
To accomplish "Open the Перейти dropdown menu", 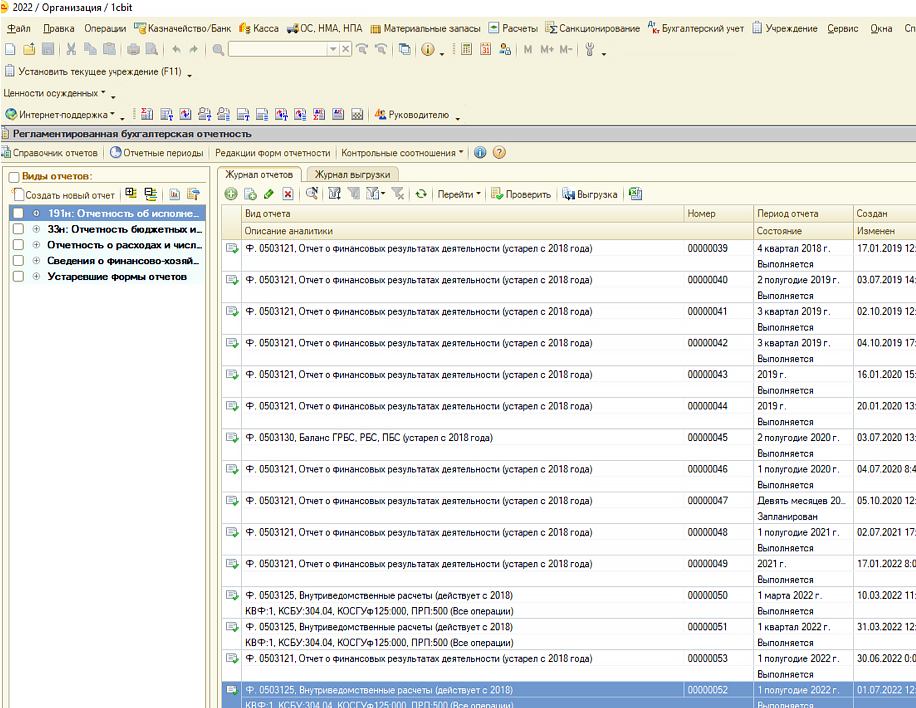I will tap(459, 194).
